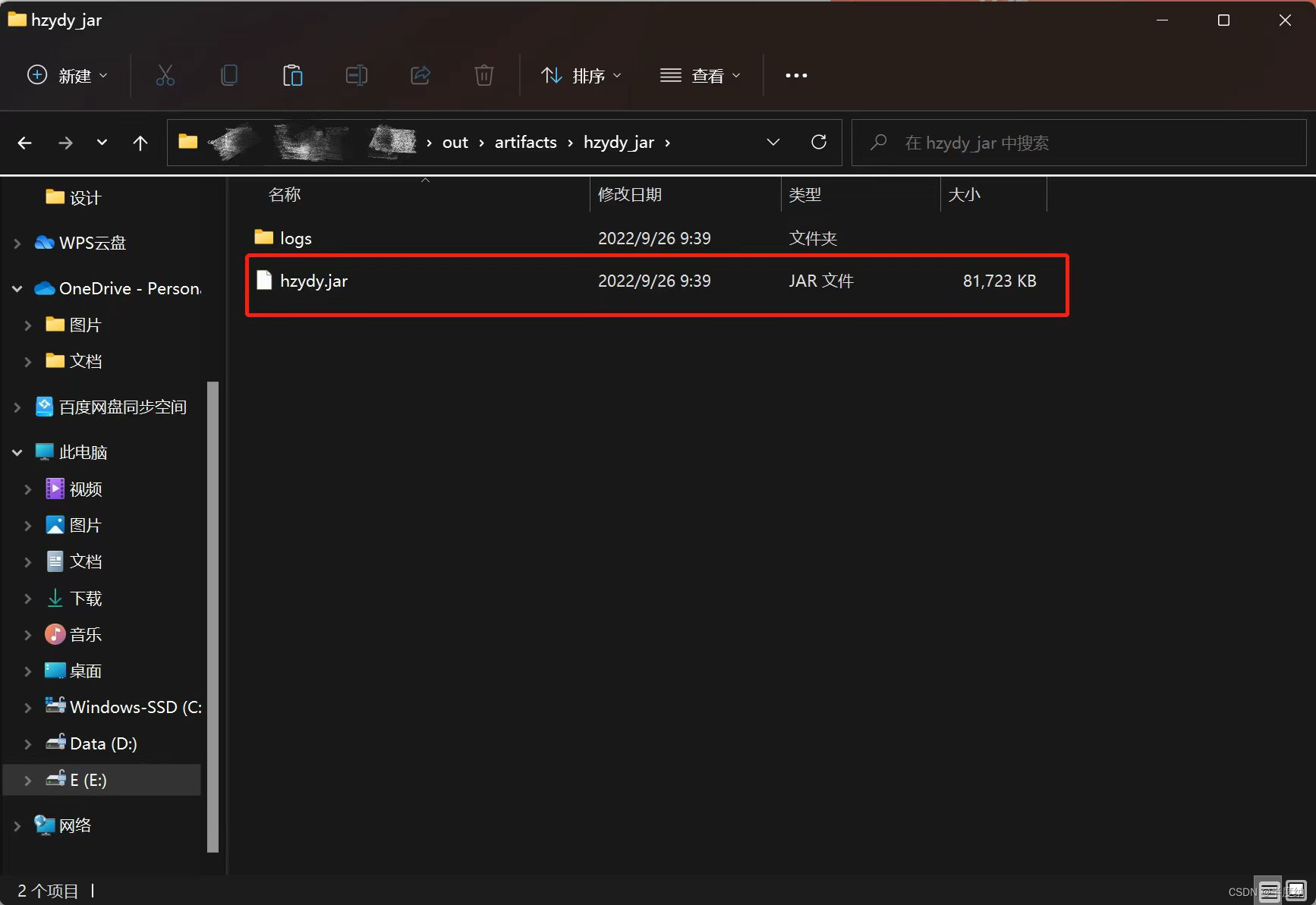Screen dimensions: 1316x905
Task: Collapse 此电脑 in the sidebar
Action: click(17, 451)
